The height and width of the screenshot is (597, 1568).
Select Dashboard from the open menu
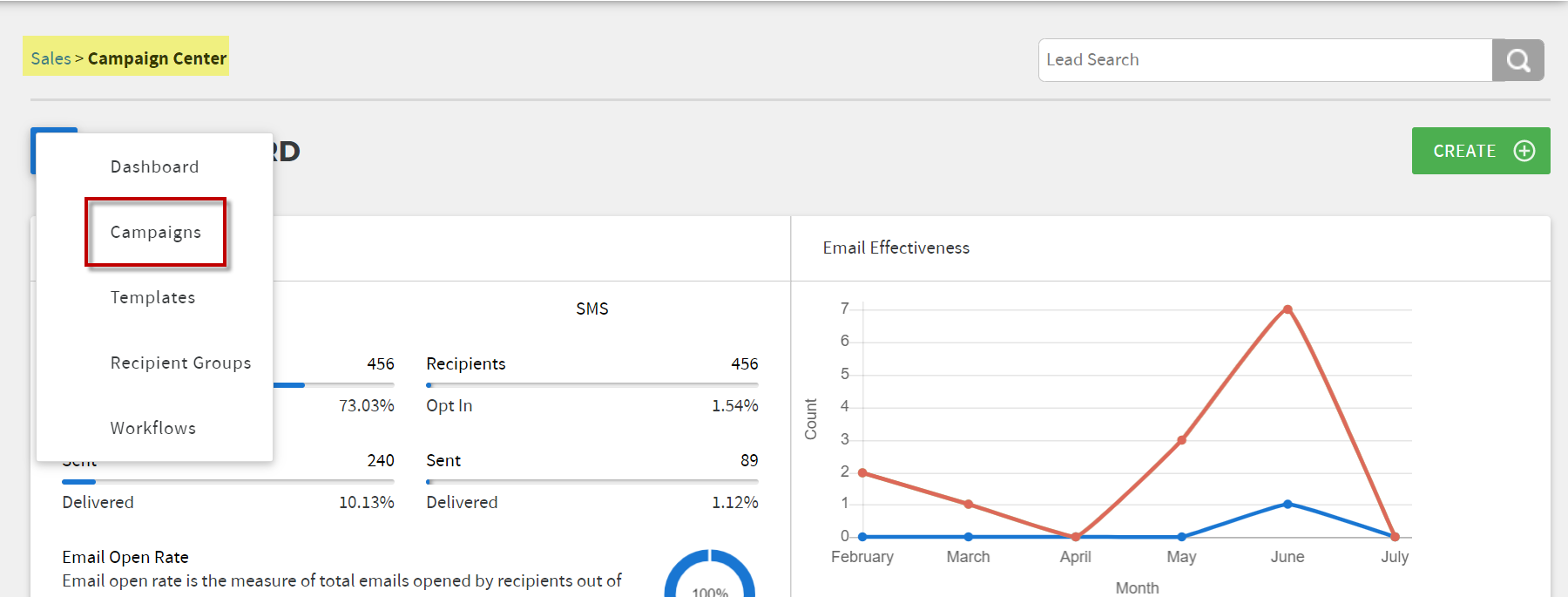[x=154, y=166]
